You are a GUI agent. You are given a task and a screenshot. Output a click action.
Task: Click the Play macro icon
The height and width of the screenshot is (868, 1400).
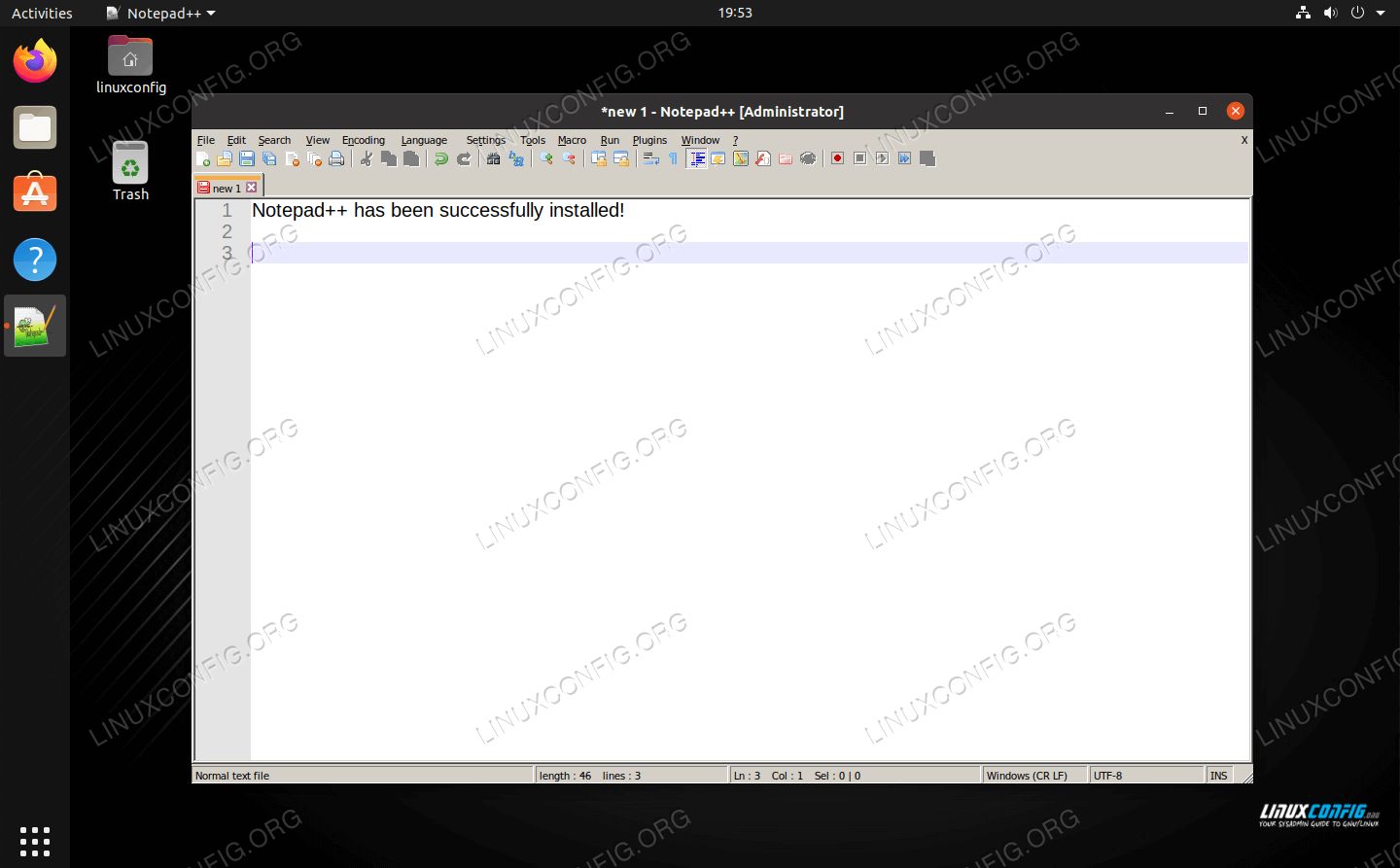(x=882, y=158)
